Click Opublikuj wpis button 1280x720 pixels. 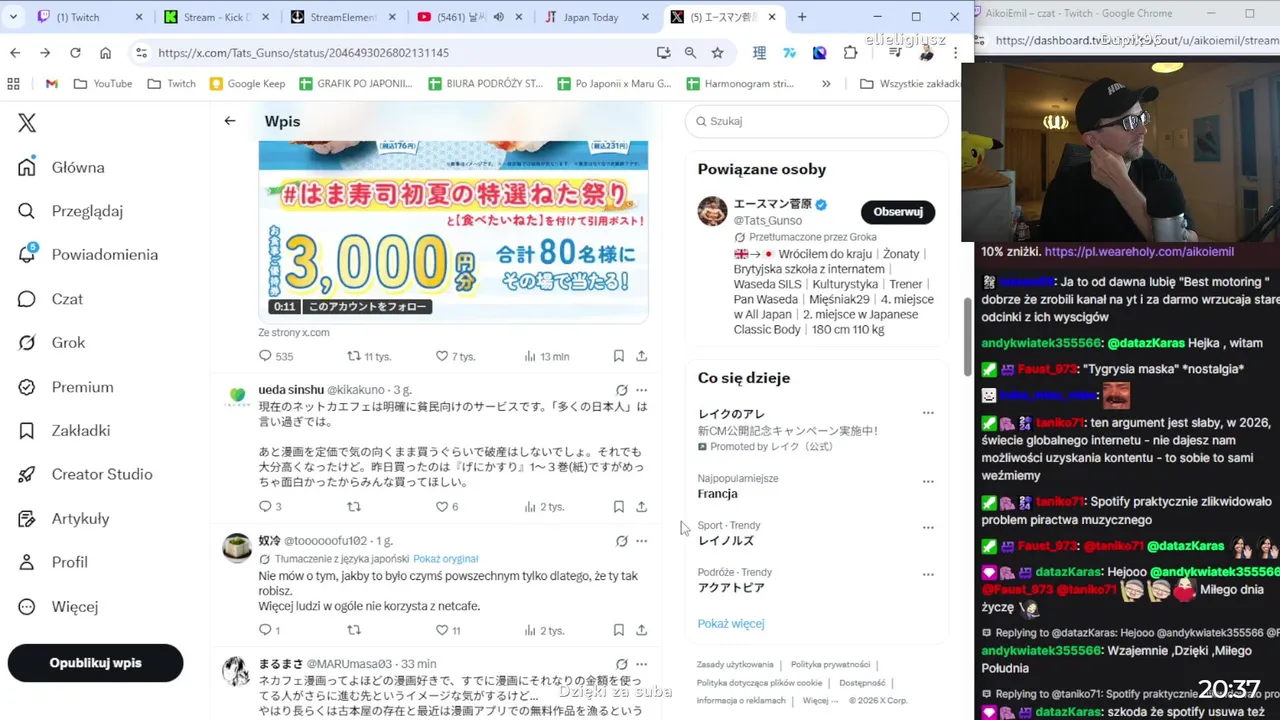(x=96, y=663)
